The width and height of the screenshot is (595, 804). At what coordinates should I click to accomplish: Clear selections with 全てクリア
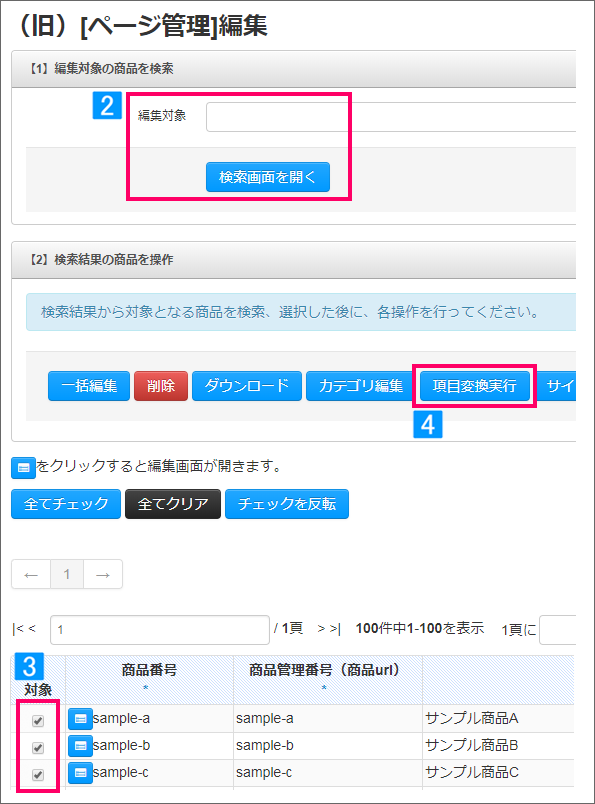[x=173, y=504]
